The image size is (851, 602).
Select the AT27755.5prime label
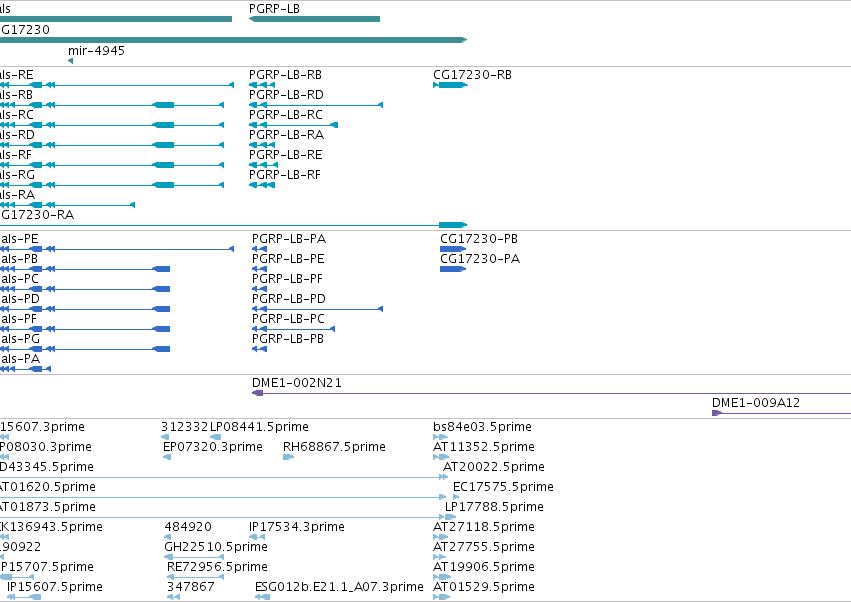(484, 547)
